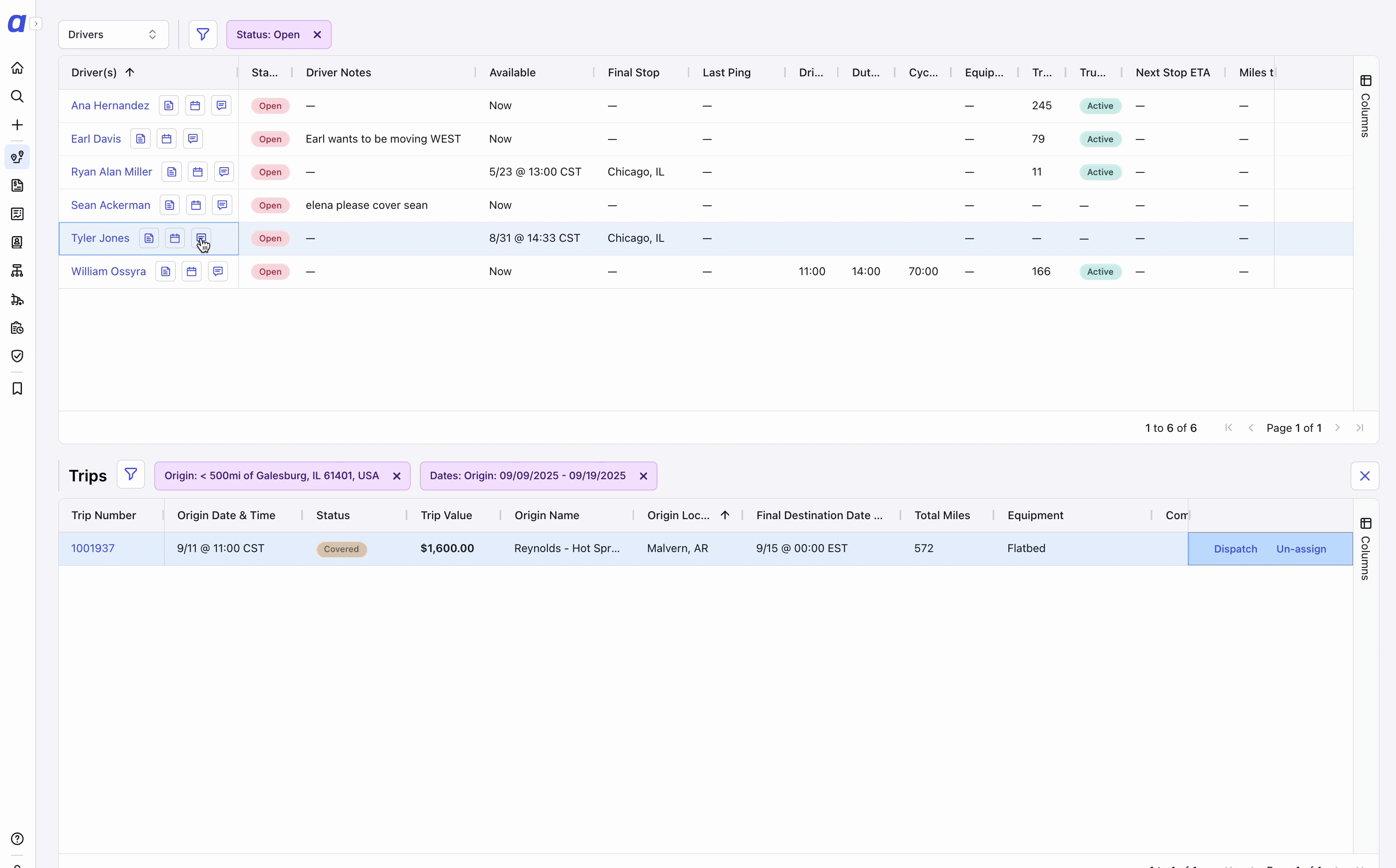Sort by Next Stop ETA column header
This screenshot has width=1396, height=868.
1173,72
